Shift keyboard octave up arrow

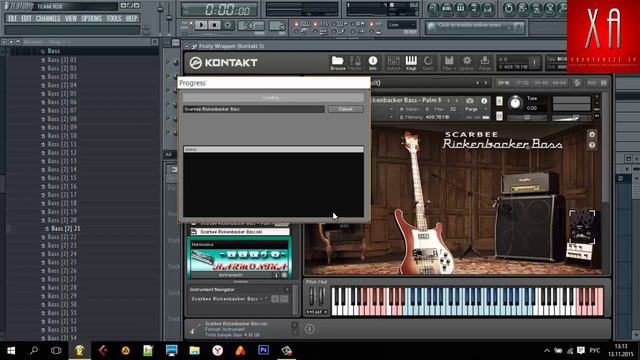325,312
